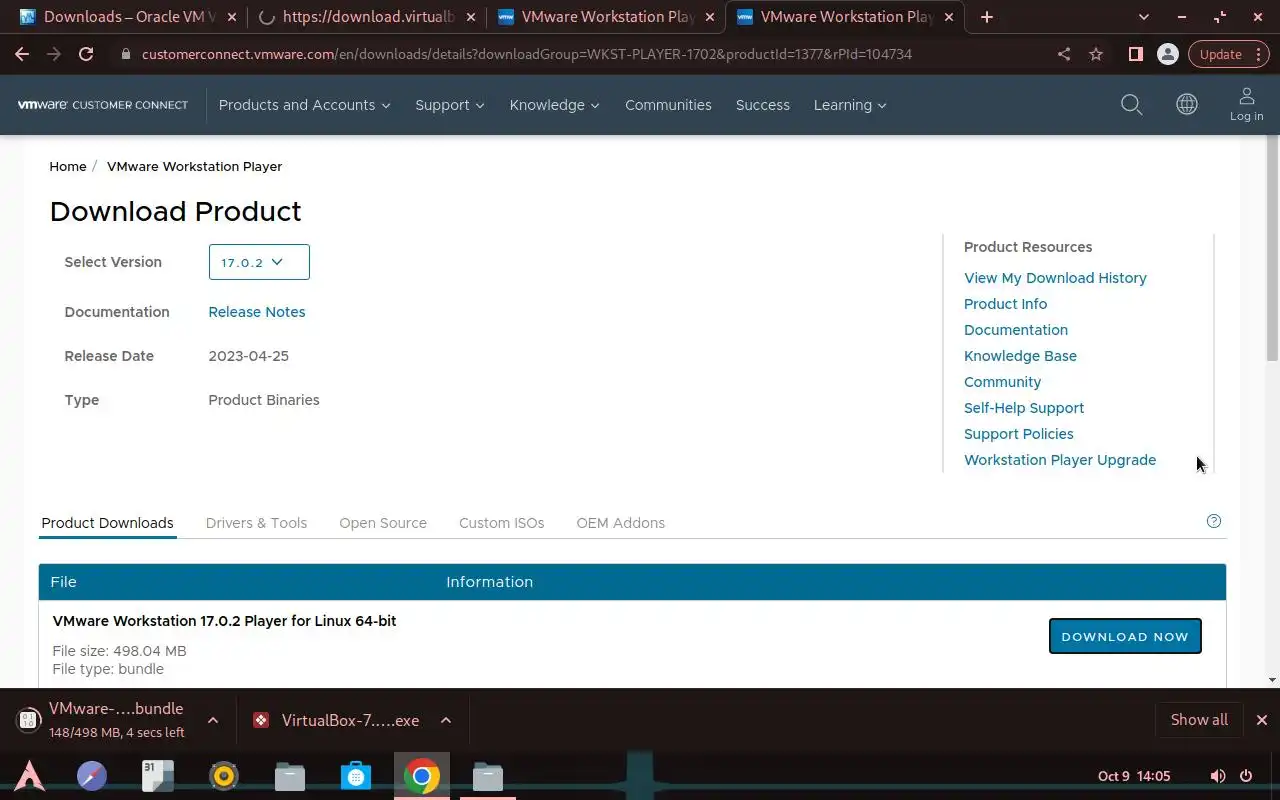Click the Home breadcrumb link
The image size is (1280, 800).
(x=68, y=166)
